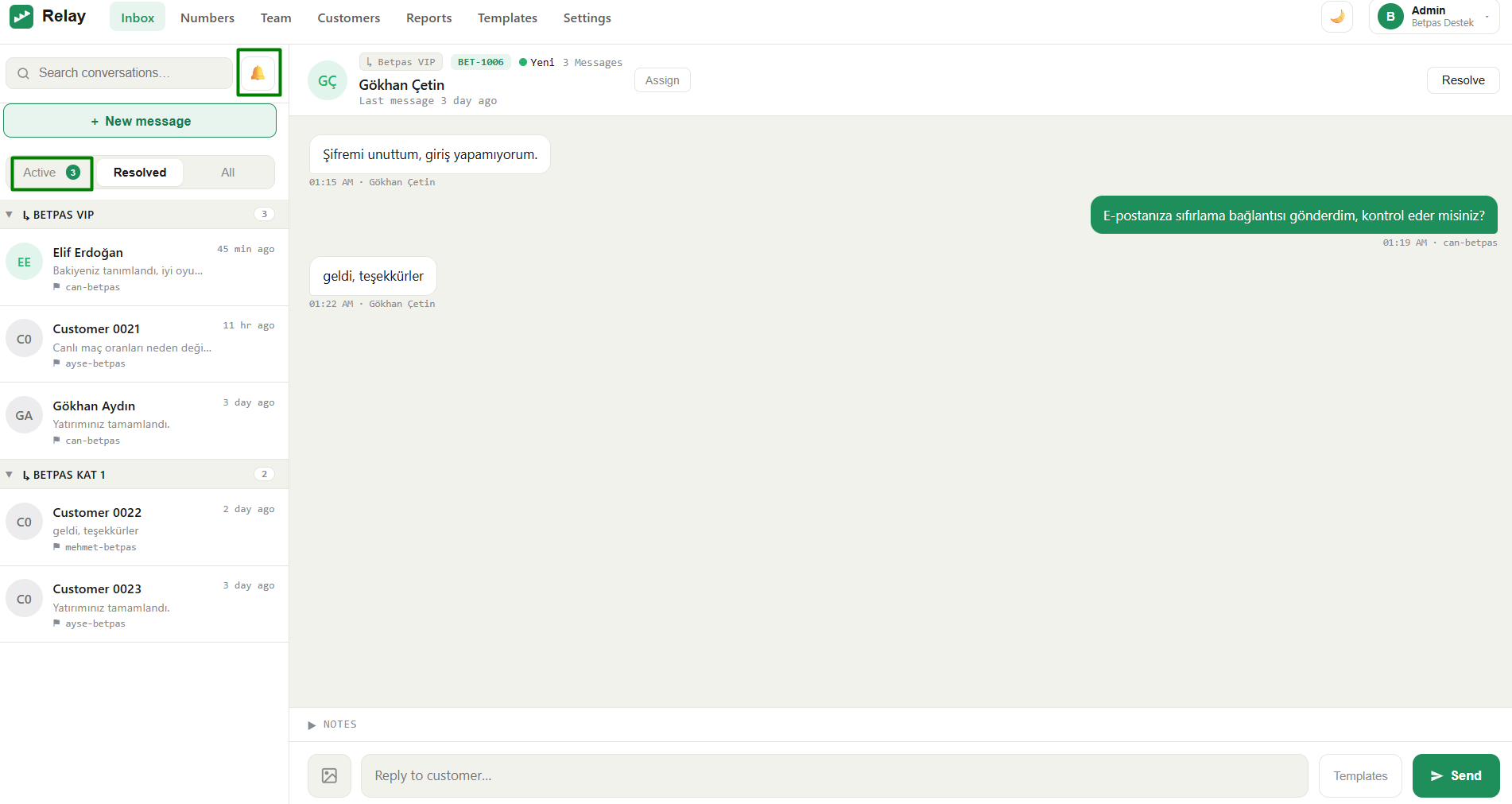Image resolution: width=1512 pixels, height=804 pixels.
Task: Open the Reports section
Action: click(428, 17)
